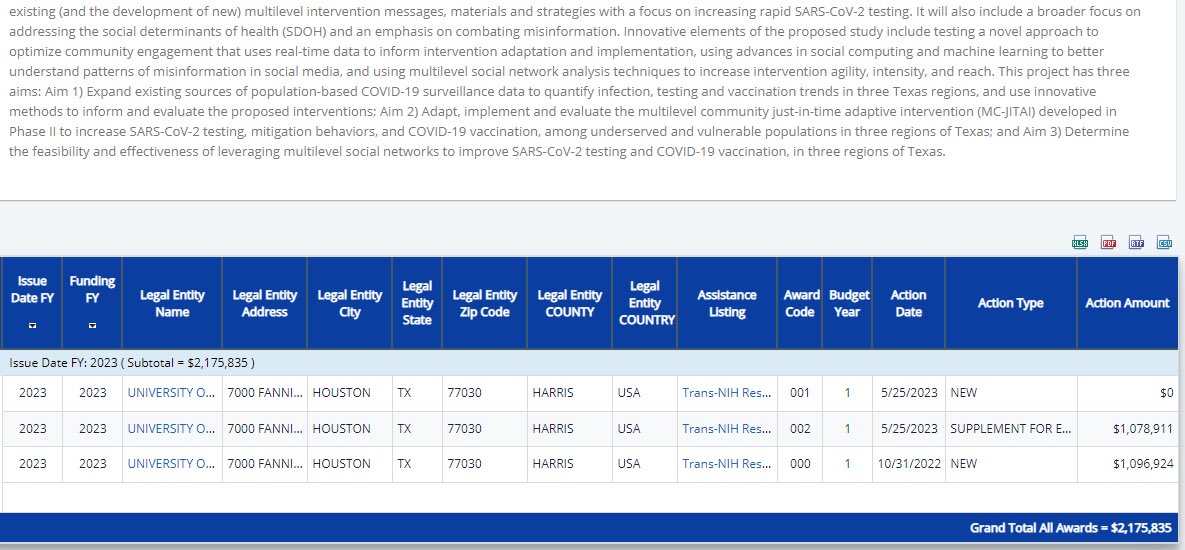The height and width of the screenshot is (550, 1185).
Task: Sort by Legal Entity COUNTY column header
Action: point(570,303)
